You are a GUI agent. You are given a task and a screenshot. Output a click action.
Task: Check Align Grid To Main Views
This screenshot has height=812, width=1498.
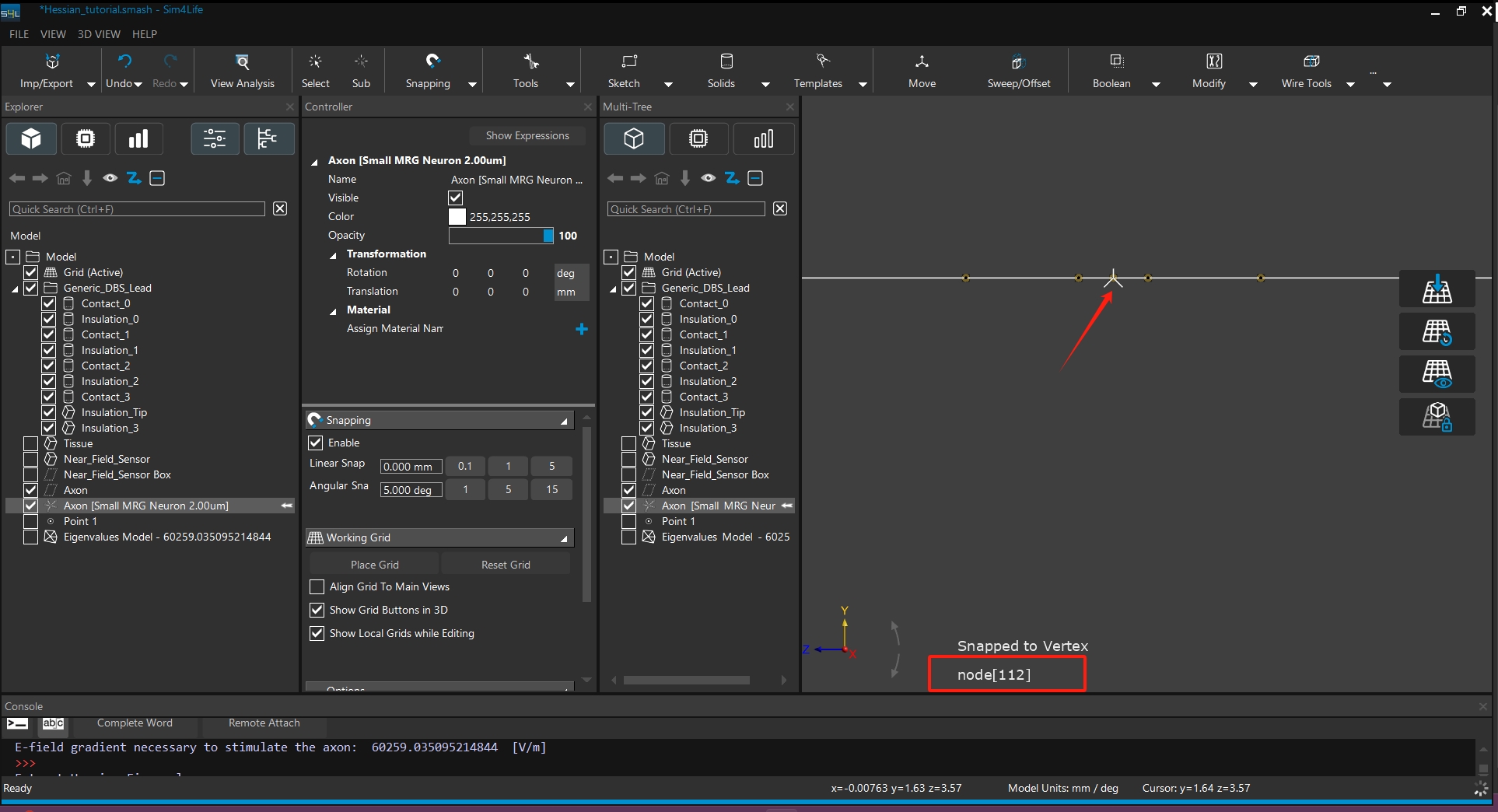(x=317, y=587)
